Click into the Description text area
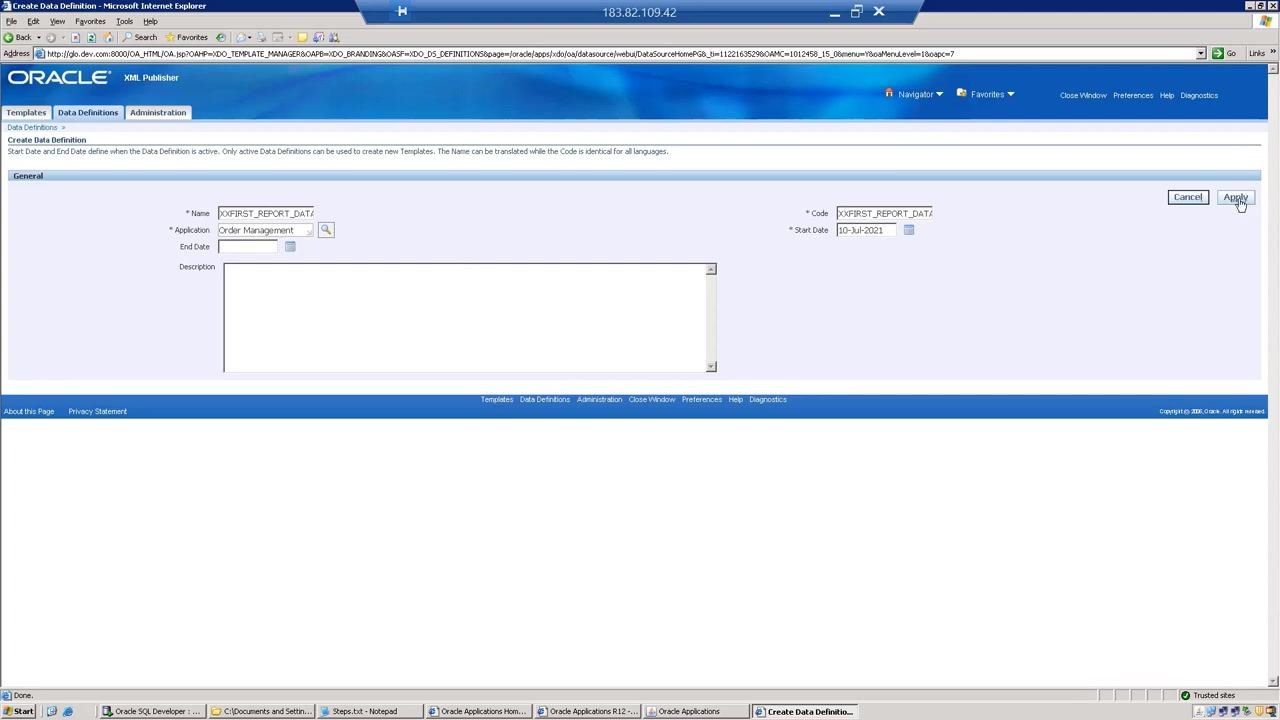This screenshot has width=1280, height=720. pyautogui.click(x=464, y=318)
